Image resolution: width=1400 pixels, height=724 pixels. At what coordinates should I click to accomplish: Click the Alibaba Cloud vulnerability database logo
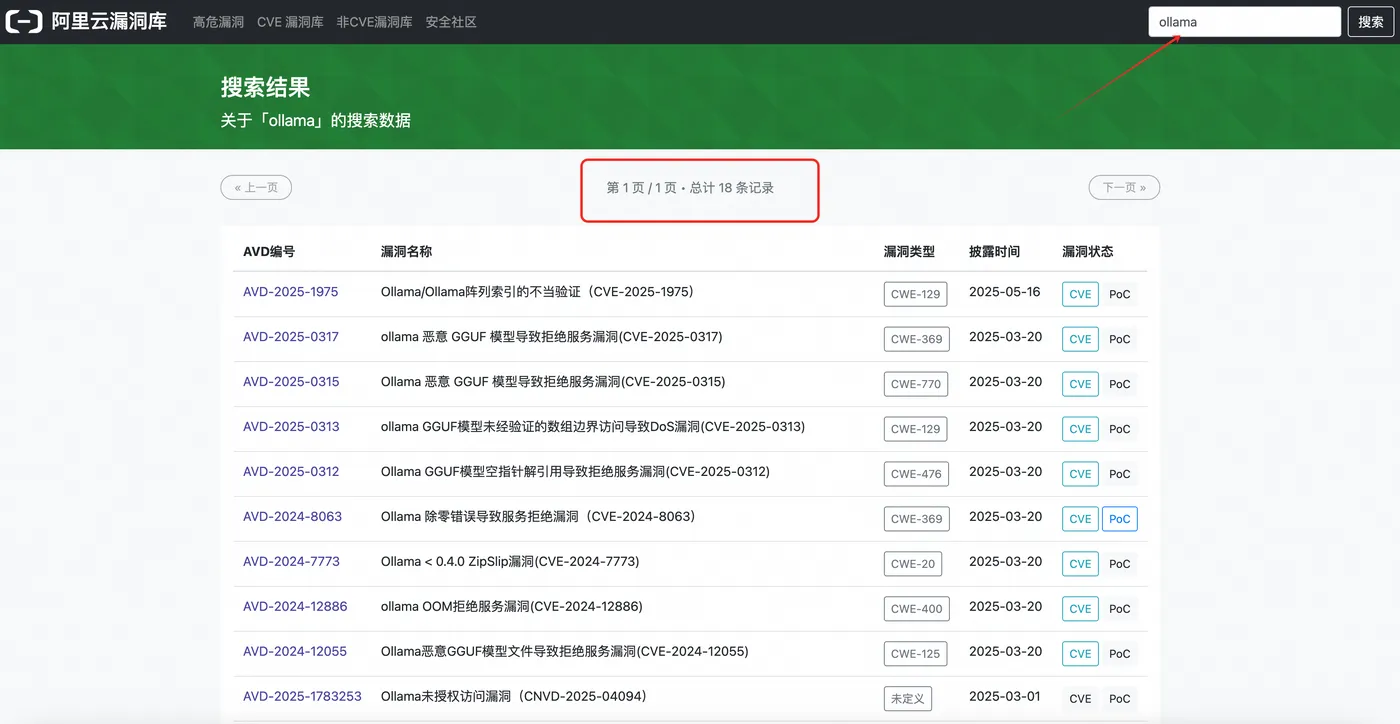coord(87,21)
